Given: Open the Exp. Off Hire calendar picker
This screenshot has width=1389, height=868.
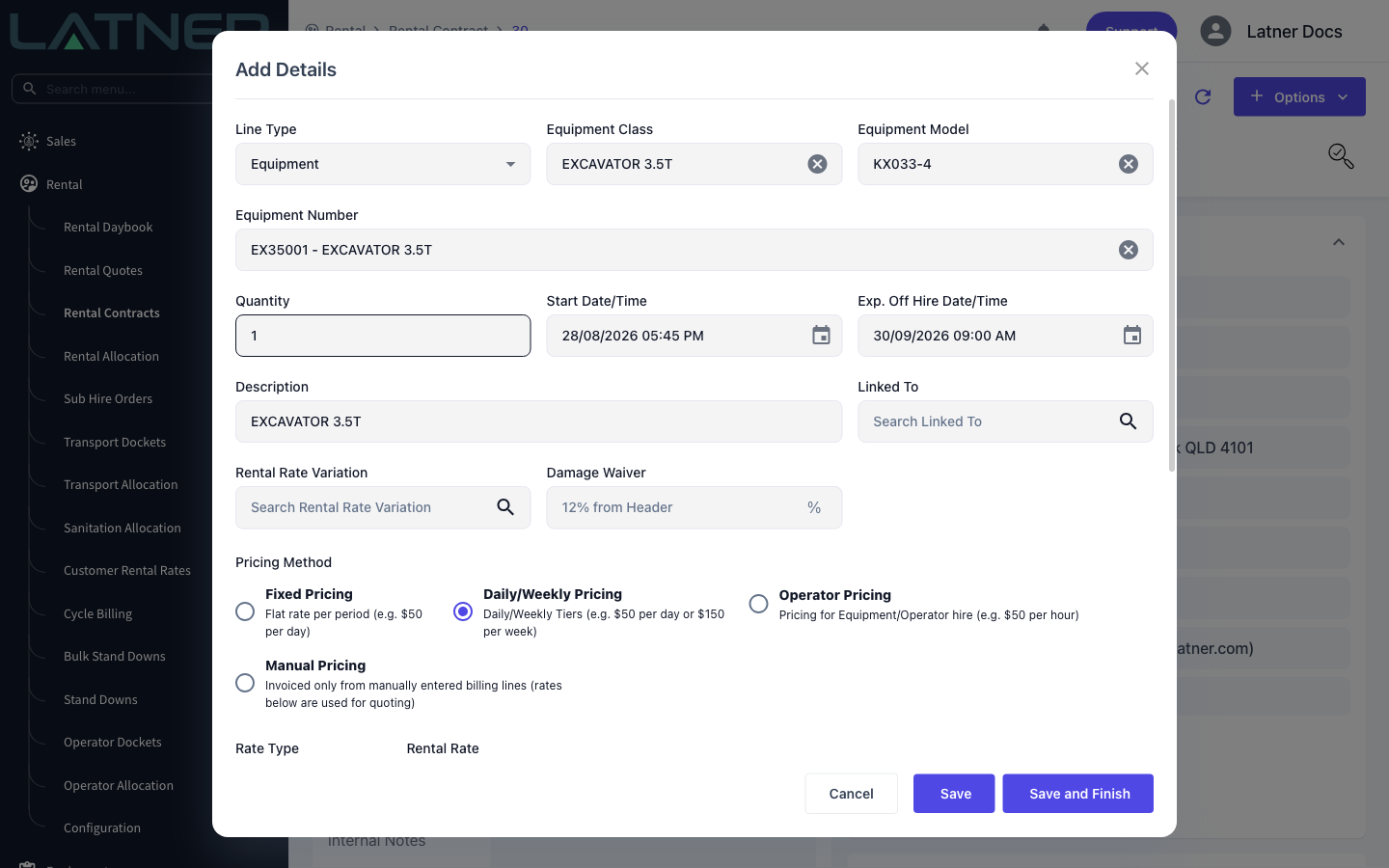Looking at the screenshot, I should tap(1131, 336).
